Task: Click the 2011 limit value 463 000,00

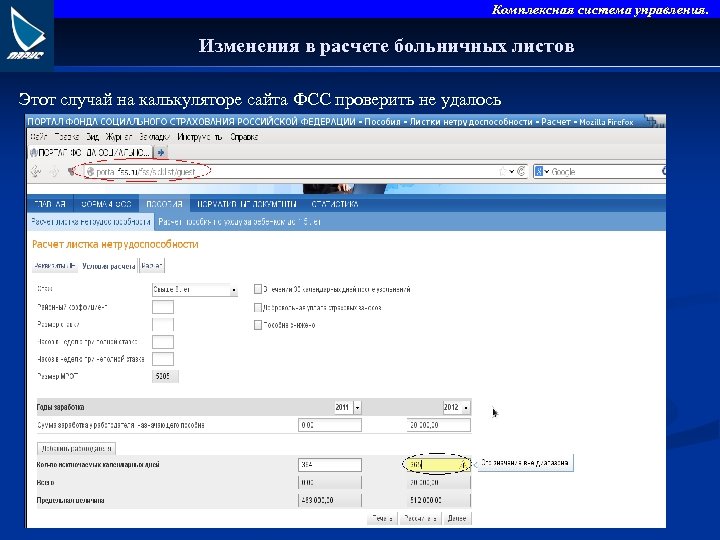Action: 330,500
